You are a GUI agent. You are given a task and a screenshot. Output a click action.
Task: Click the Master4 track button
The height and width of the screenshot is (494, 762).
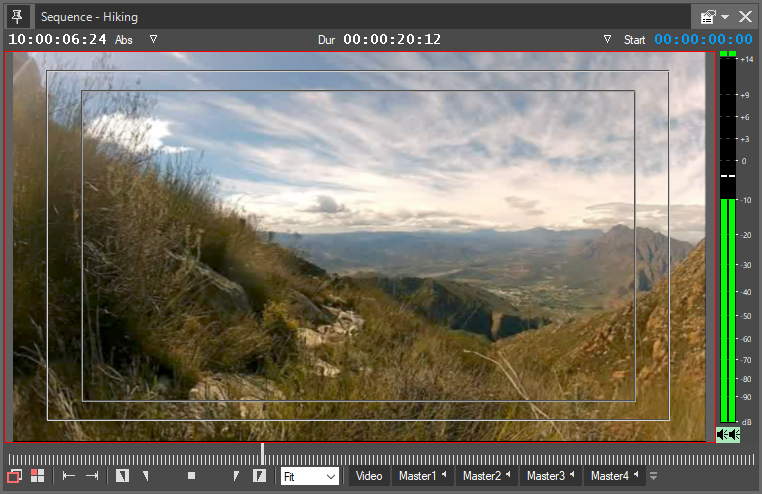pyautogui.click(x=614, y=477)
